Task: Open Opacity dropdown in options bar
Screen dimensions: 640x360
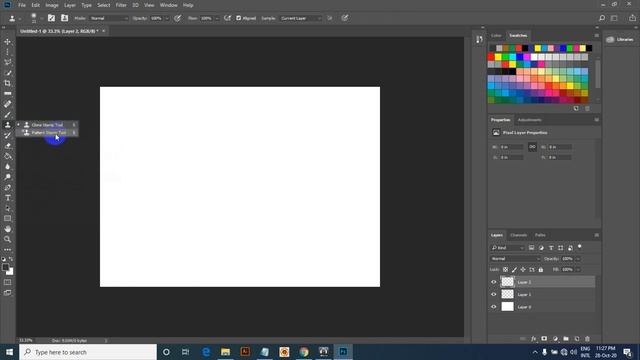Action: (x=167, y=18)
